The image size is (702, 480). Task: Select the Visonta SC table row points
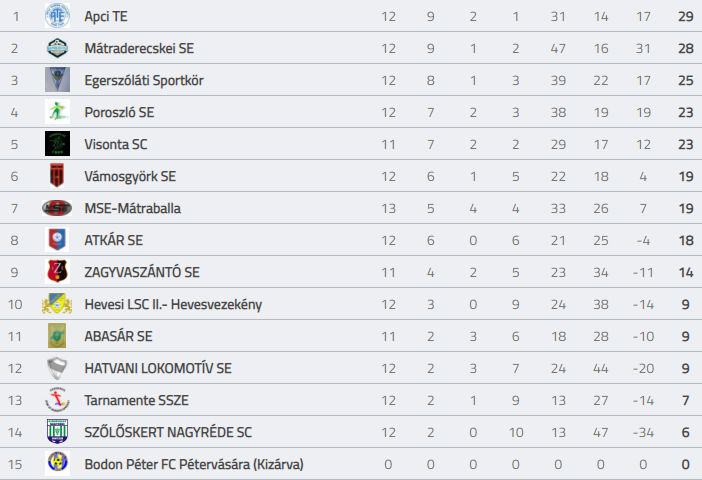click(685, 144)
